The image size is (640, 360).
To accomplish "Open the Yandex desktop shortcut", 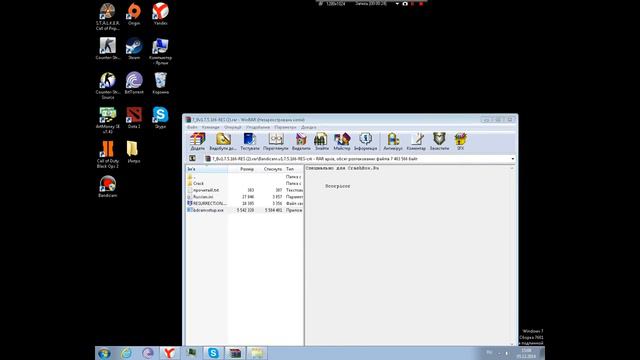I will 160,14.
